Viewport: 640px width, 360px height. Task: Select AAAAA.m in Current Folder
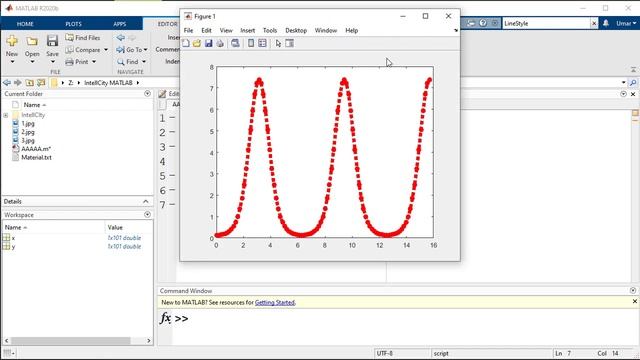36,149
